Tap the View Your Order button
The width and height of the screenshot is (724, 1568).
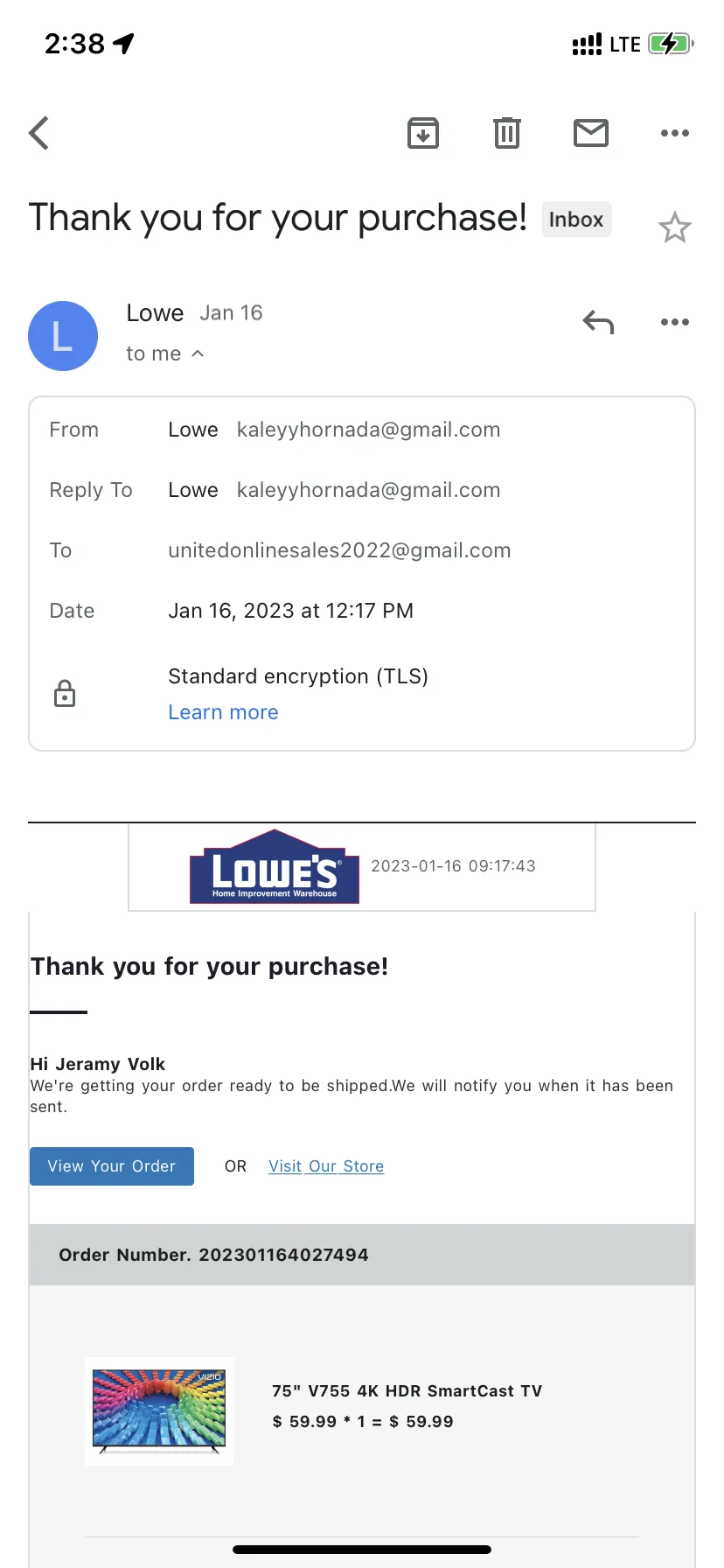point(112,1166)
